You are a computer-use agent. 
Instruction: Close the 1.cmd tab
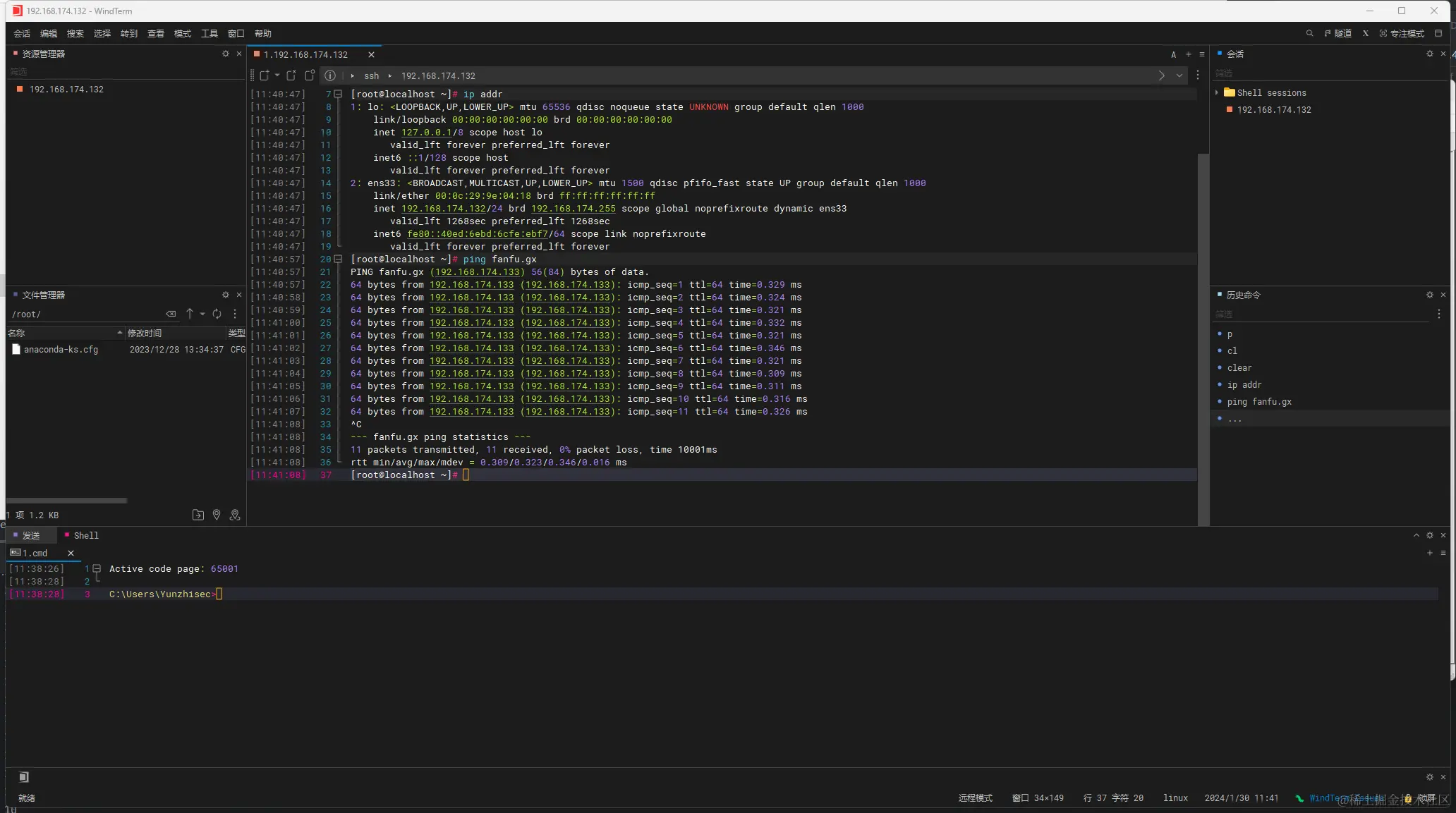(71, 554)
